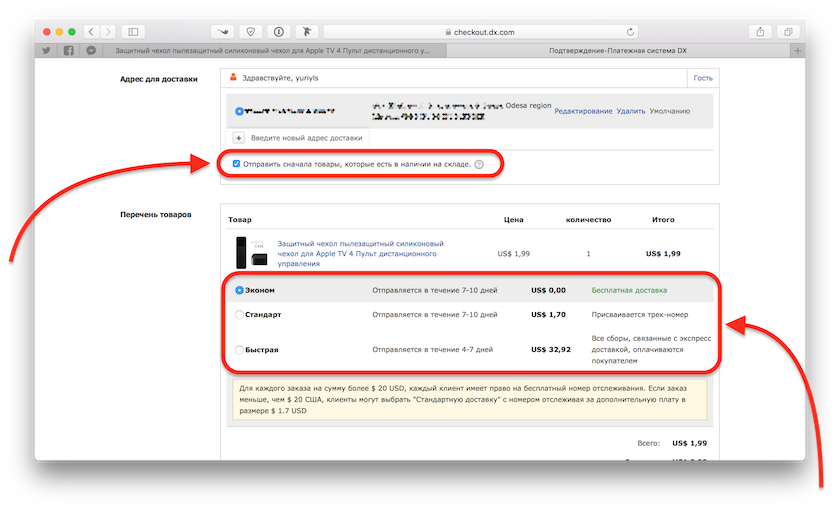The height and width of the screenshot is (510, 840).
Task: Click the Здравствуйте, yuriyls greeting
Action: 280,78
